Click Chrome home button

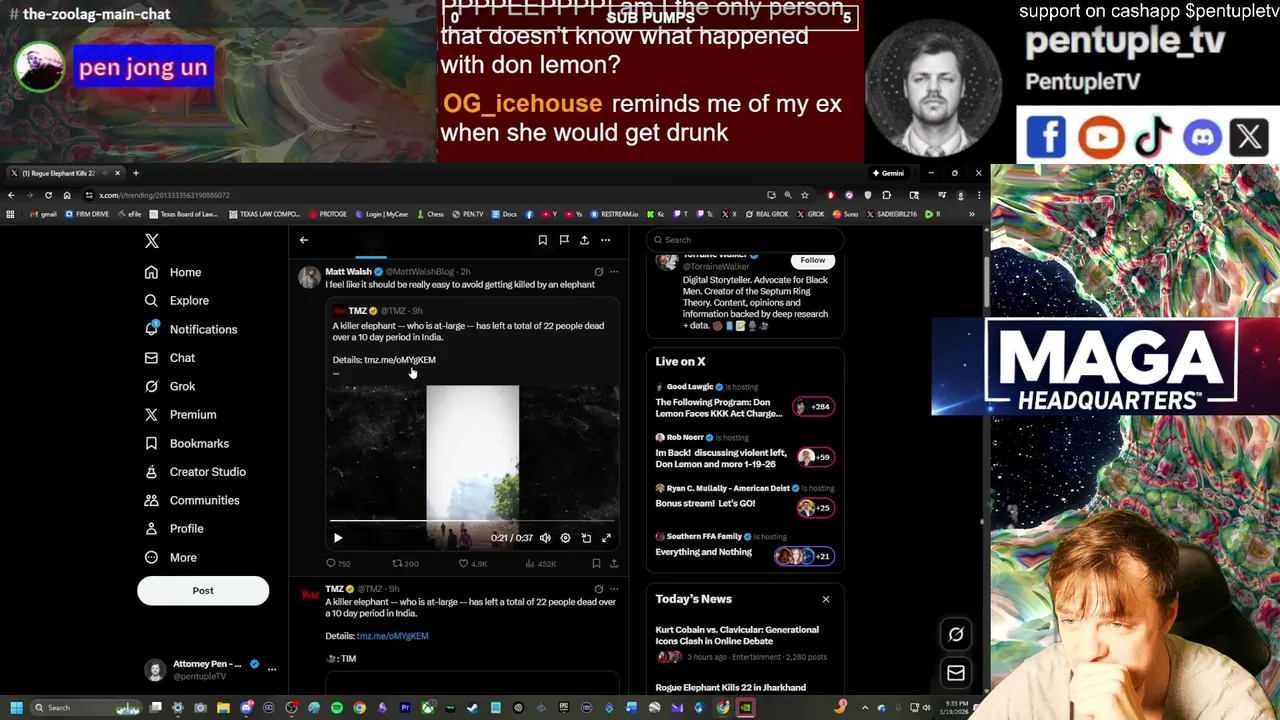[x=67, y=195]
